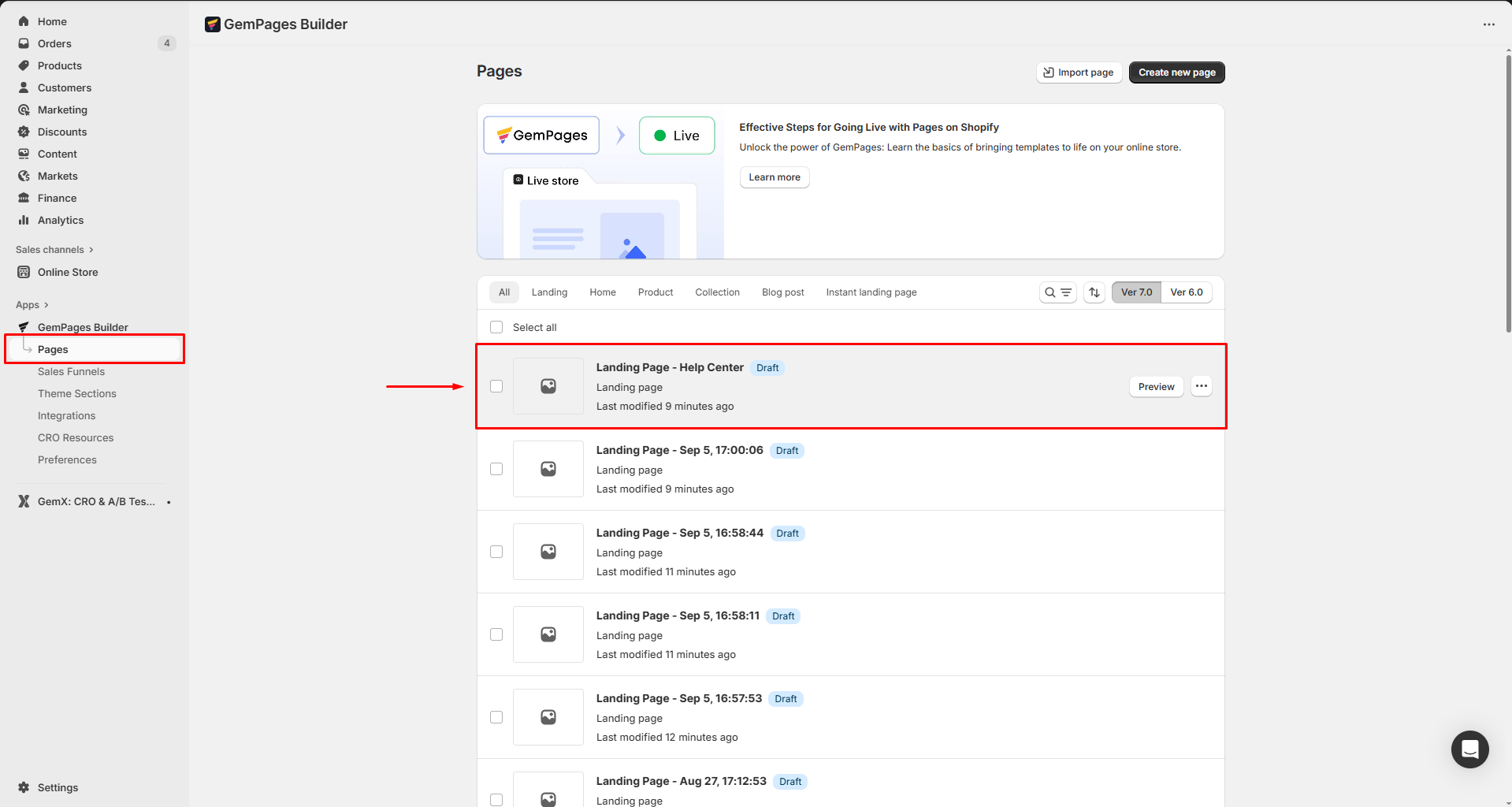Open GemX CRO & A/B Testing app
This screenshot has width=1512, height=807.
coord(95,501)
